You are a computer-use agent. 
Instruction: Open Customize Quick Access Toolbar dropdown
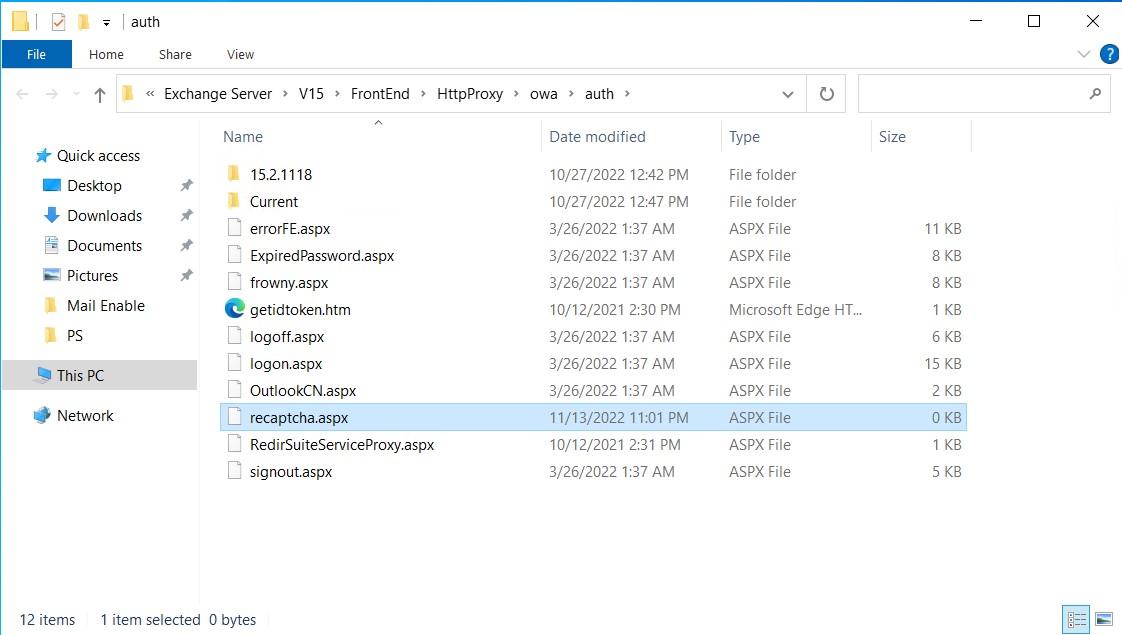coord(106,23)
